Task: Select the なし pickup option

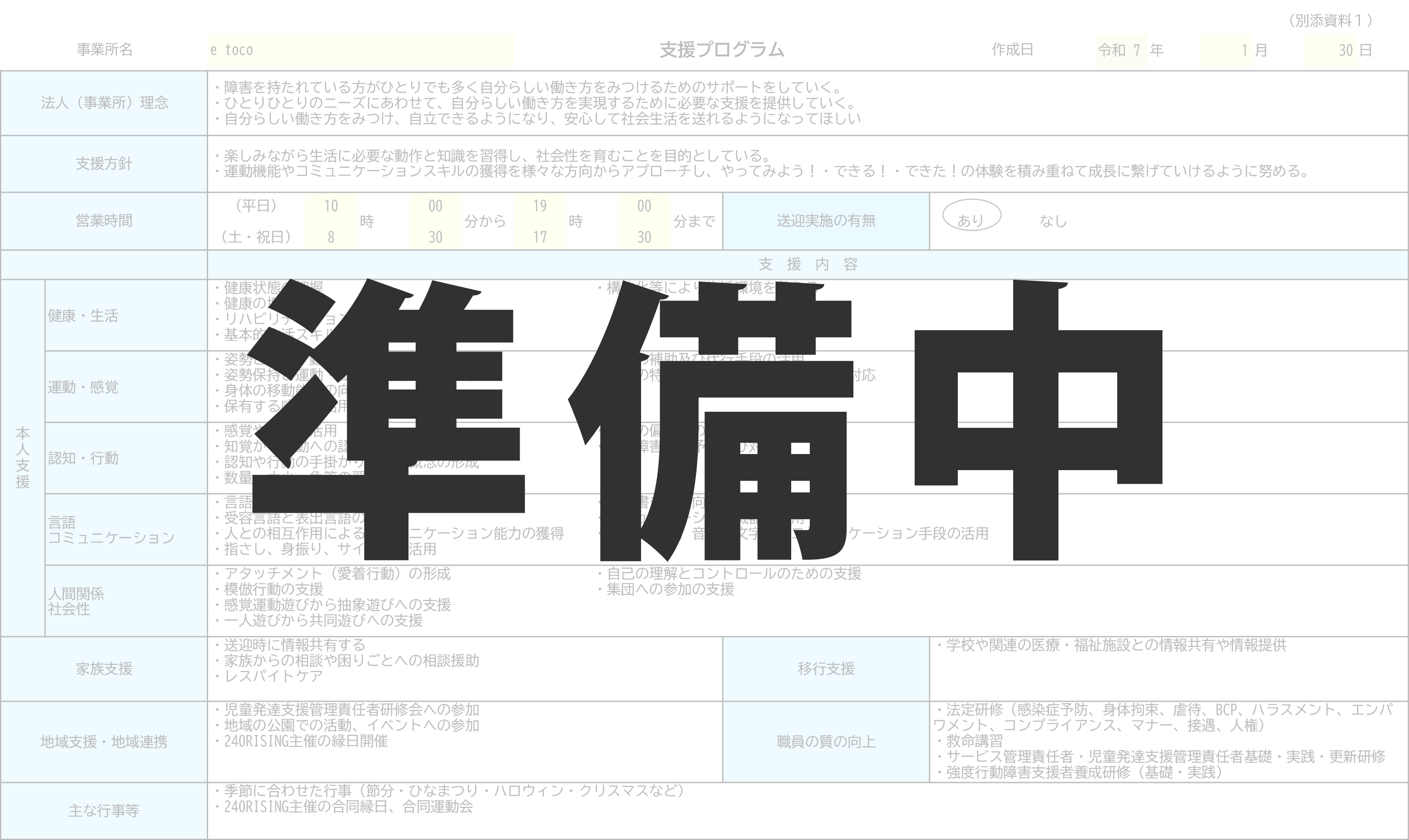Action: coord(1053,222)
